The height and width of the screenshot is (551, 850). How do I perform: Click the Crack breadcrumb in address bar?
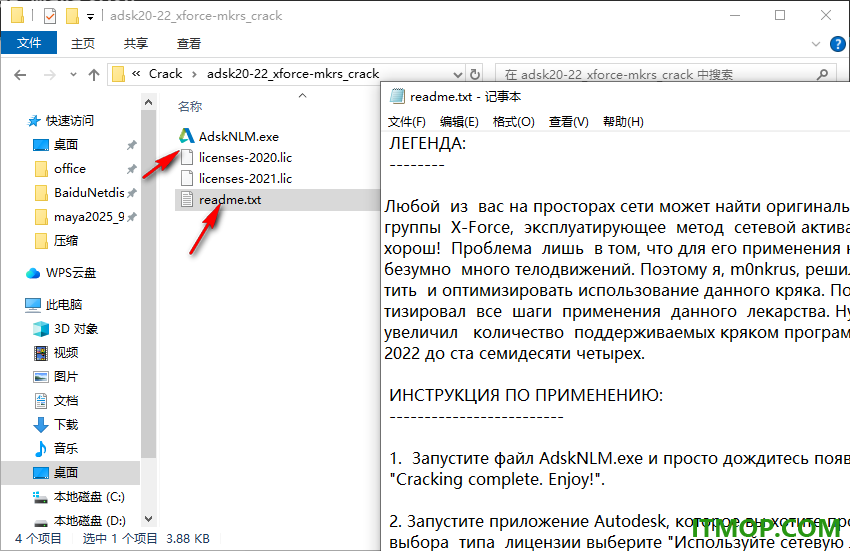pos(165,74)
